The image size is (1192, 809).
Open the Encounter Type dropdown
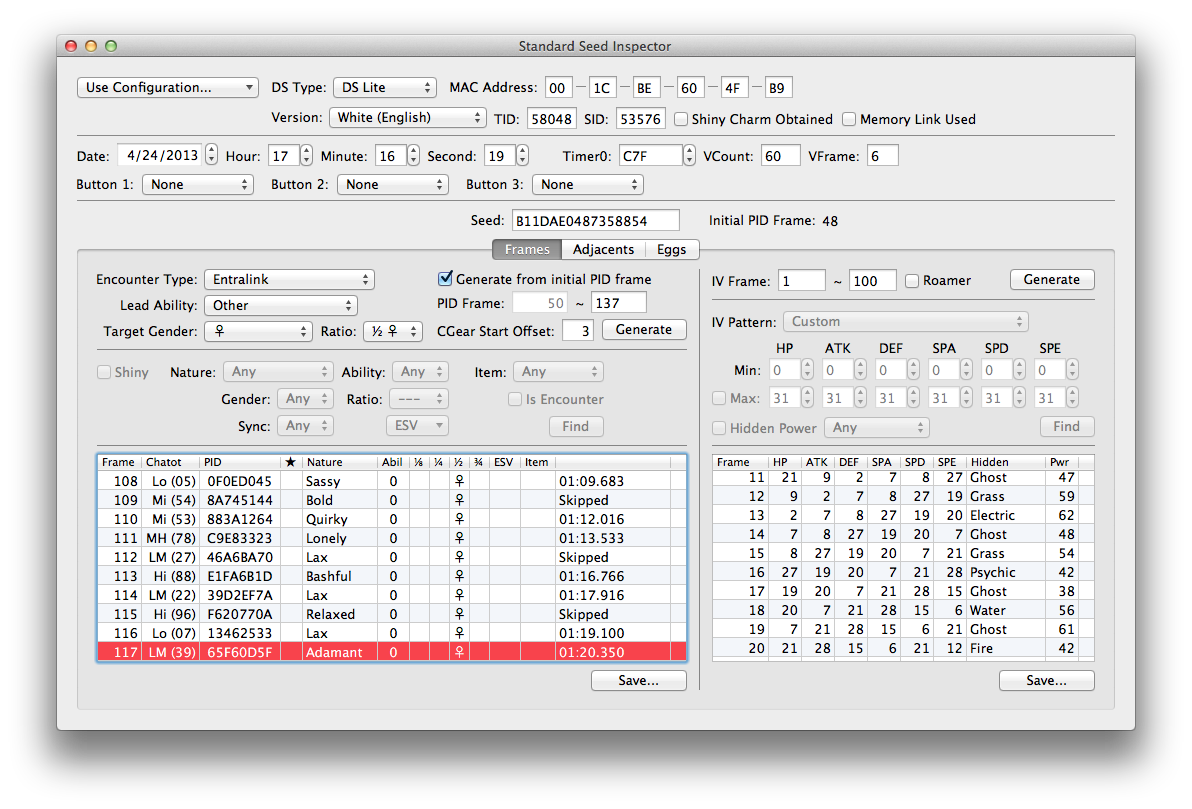[289, 280]
